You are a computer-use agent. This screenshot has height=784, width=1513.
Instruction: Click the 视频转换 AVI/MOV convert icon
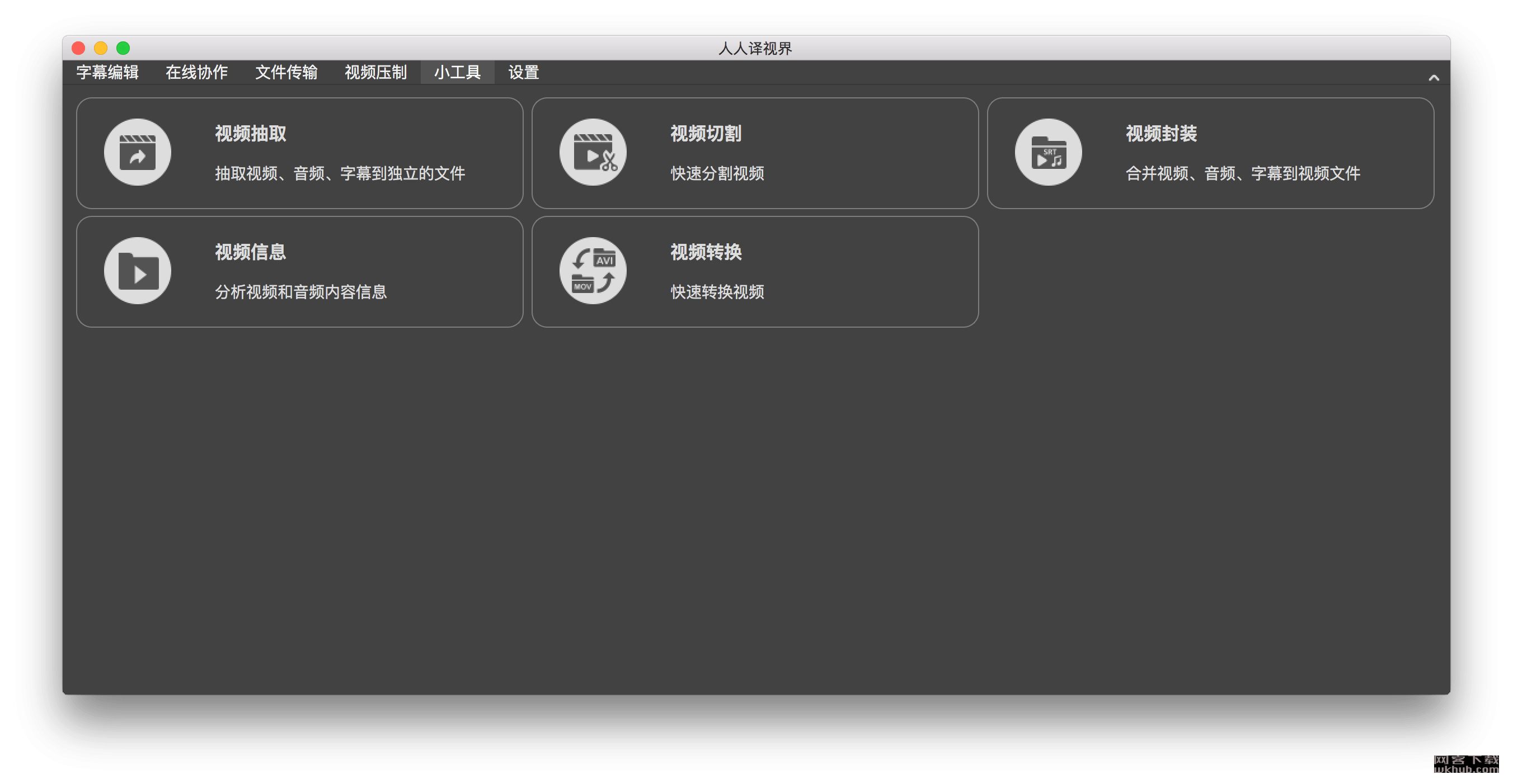point(593,271)
